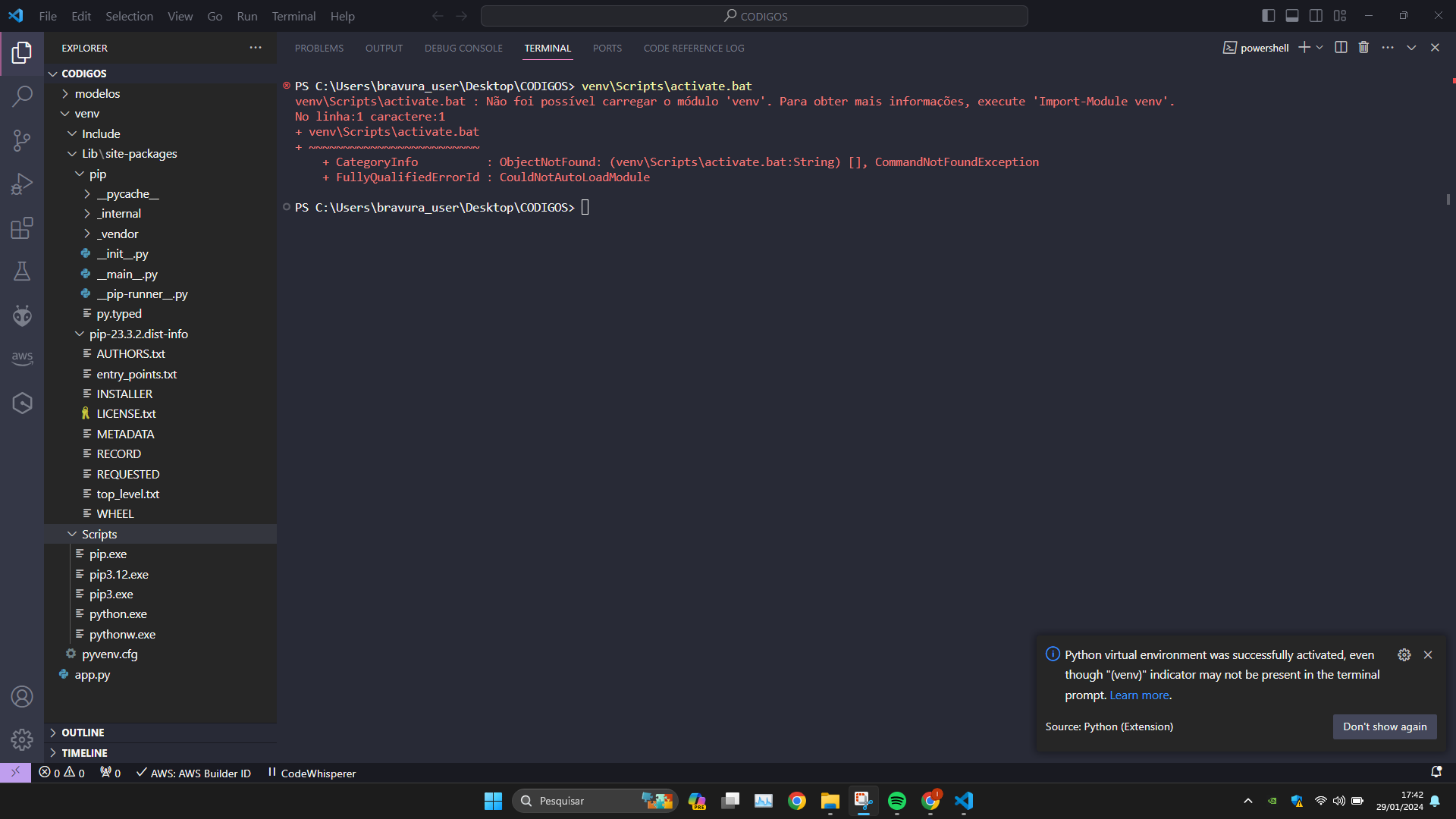
Task: Open LICENSE.txt in the explorer
Action: [161, 414]
